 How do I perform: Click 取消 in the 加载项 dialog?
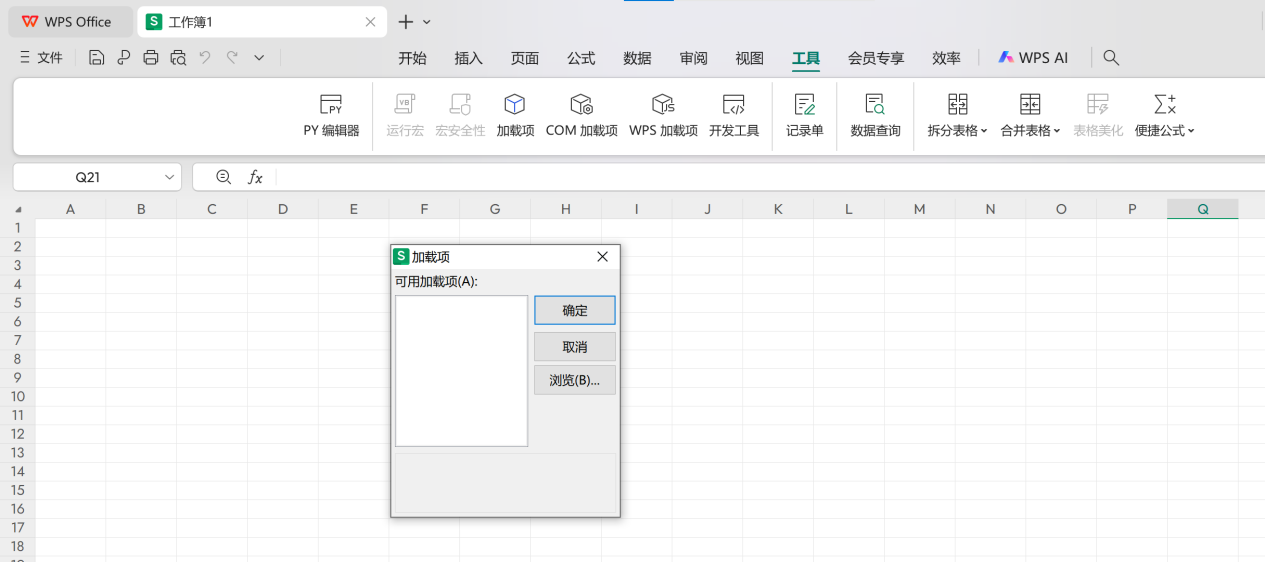(575, 347)
